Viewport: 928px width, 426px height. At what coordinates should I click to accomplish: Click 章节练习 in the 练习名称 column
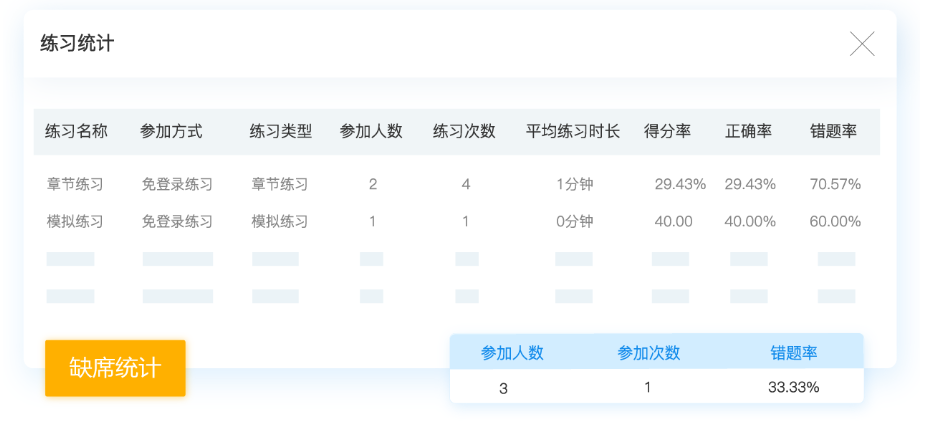(75, 184)
